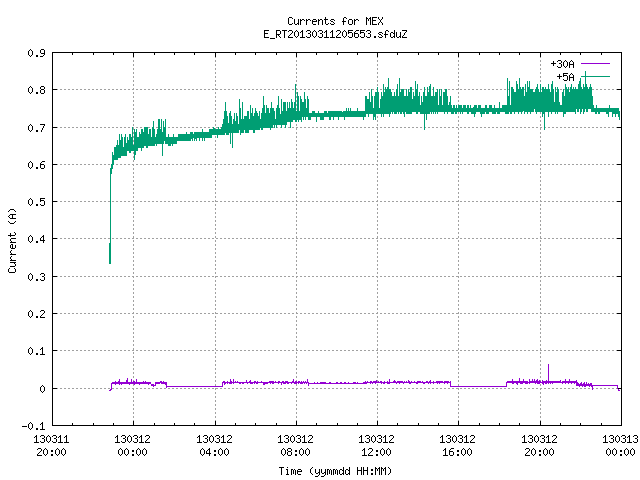The height and width of the screenshot is (480, 640).
Task: Click the x-axis tick '130312 20:00'
Action: pos(540,446)
